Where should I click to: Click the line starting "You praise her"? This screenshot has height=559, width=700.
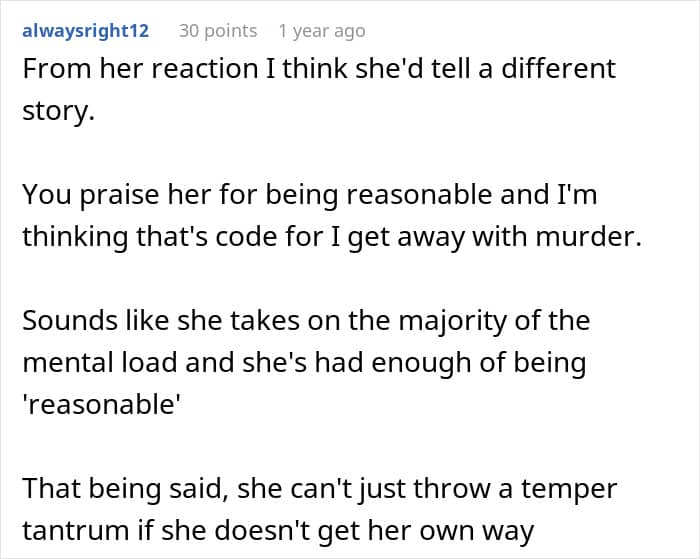tap(309, 195)
